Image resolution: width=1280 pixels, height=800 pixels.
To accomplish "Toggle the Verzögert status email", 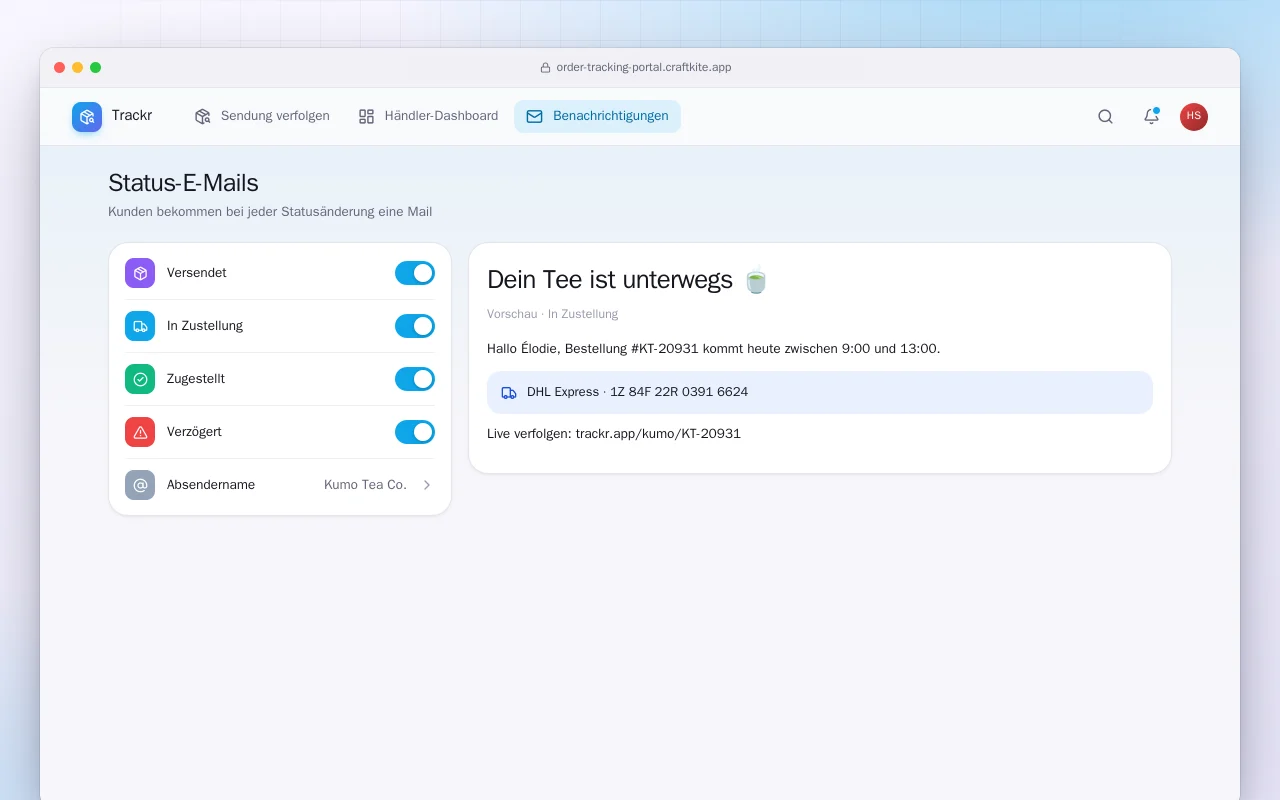I will [415, 432].
